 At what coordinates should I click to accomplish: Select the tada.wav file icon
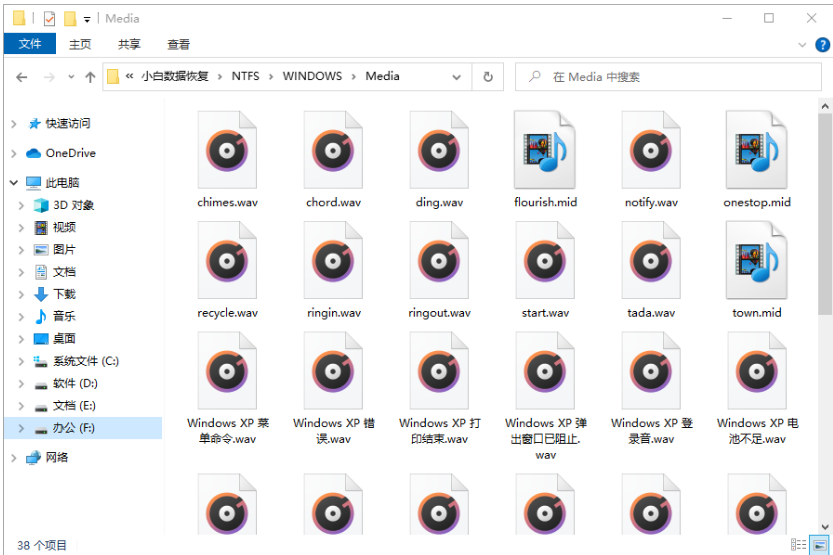(x=651, y=262)
